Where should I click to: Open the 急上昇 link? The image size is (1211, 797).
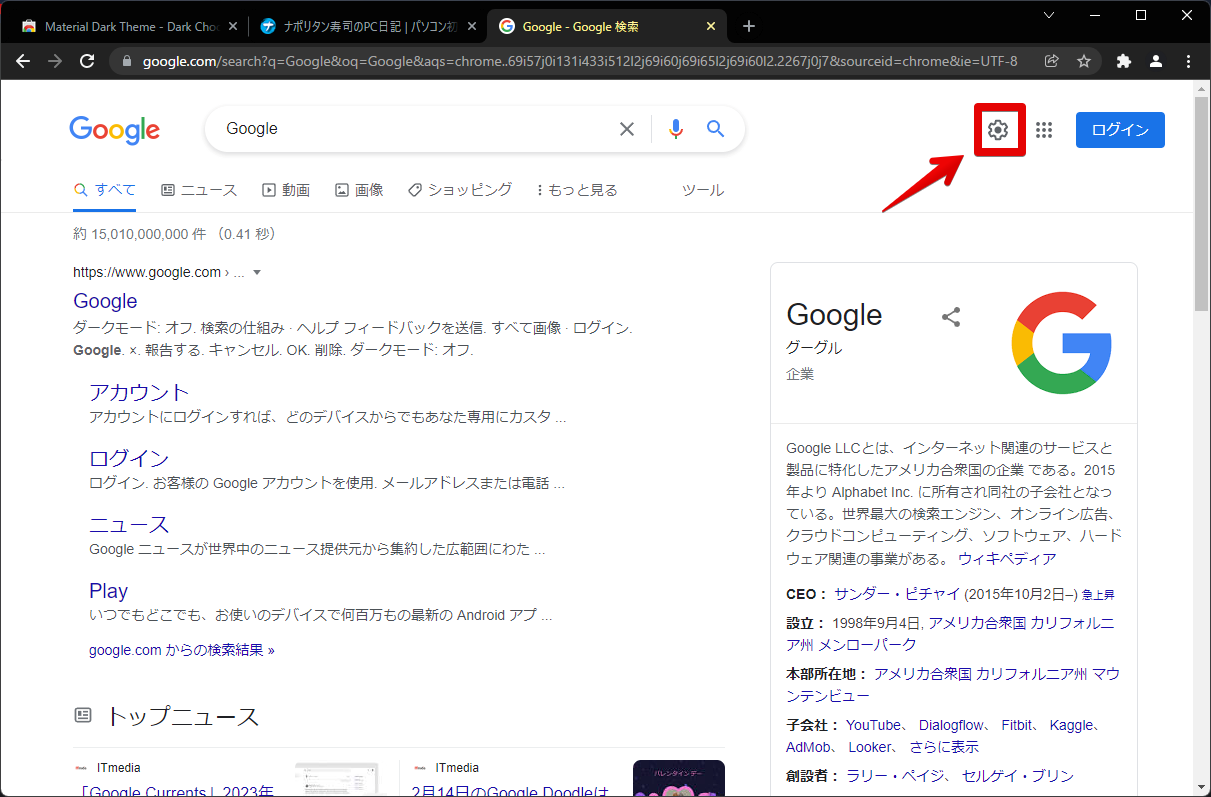tap(1097, 595)
